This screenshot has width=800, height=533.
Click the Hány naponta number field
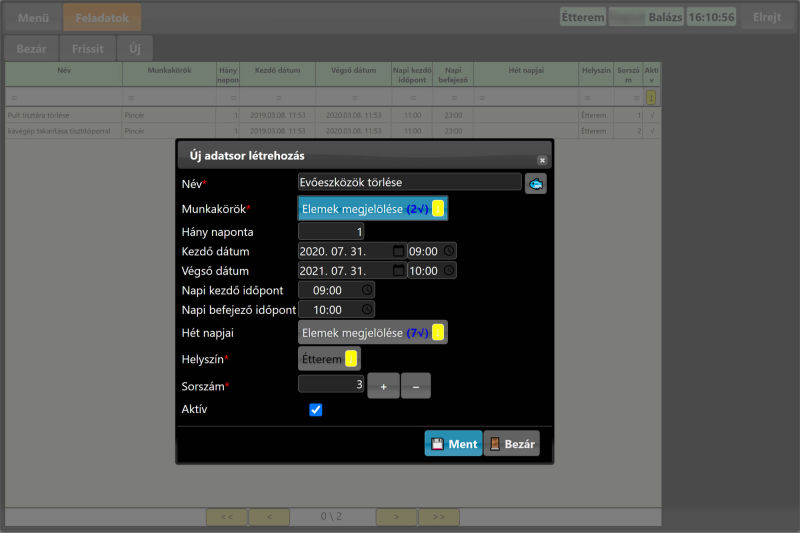click(x=331, y=231)
